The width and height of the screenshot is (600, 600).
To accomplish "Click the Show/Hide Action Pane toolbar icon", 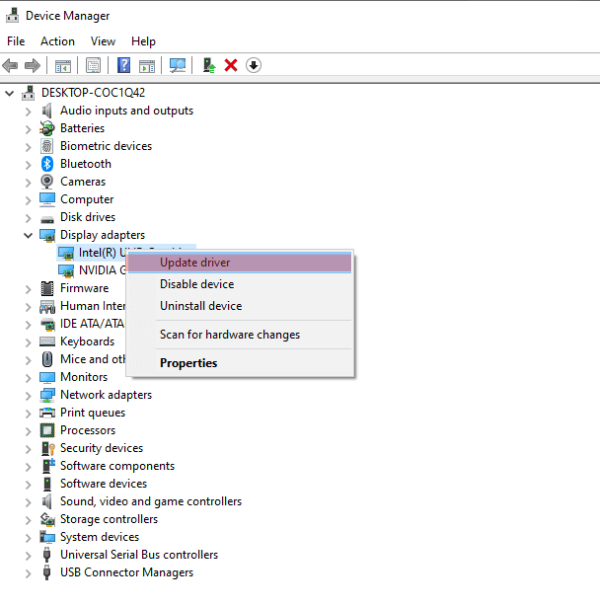I will click(x=147, y=66).
